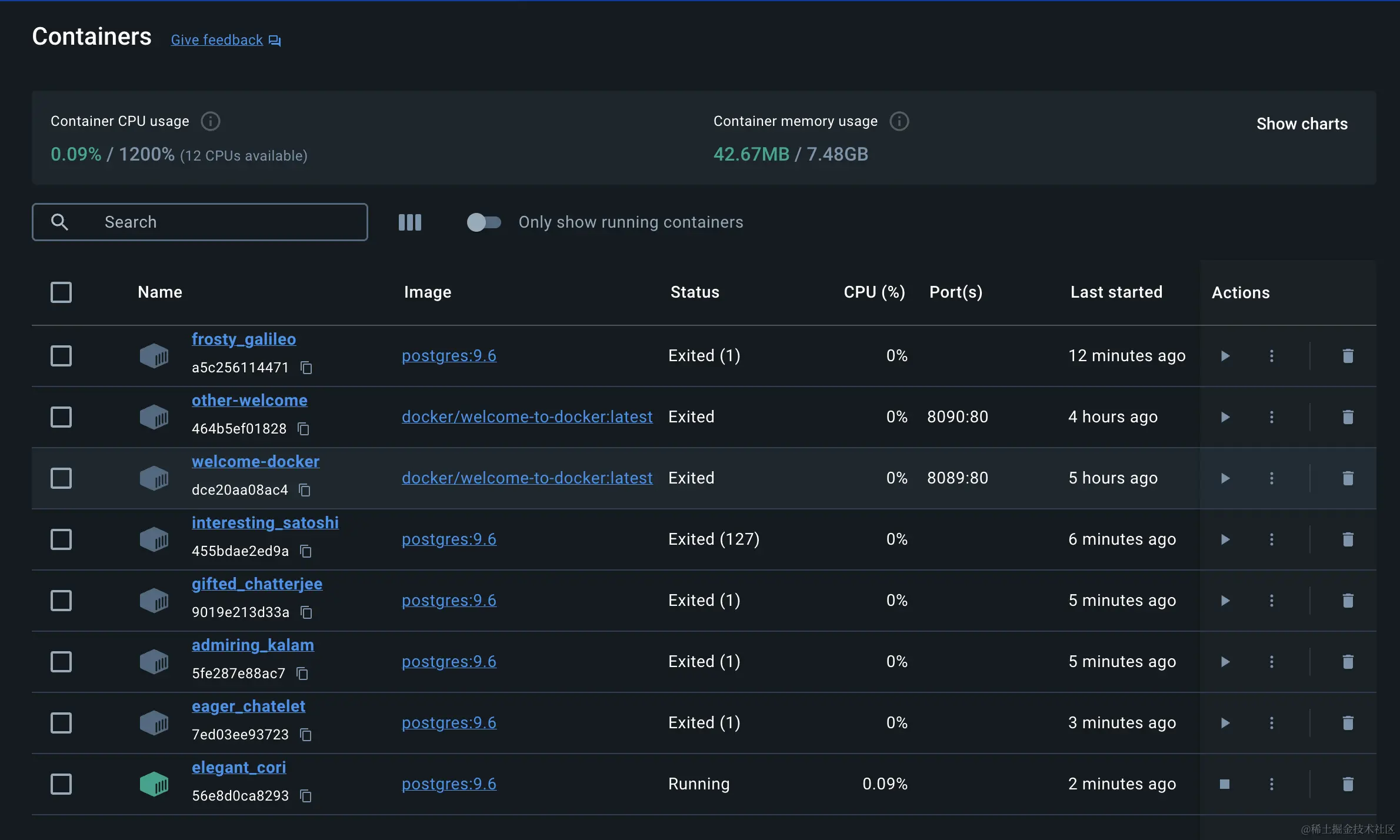The width and height of the screenshot is (1400, 840).
Task: Click the container search field
Action: click(200, 222)
